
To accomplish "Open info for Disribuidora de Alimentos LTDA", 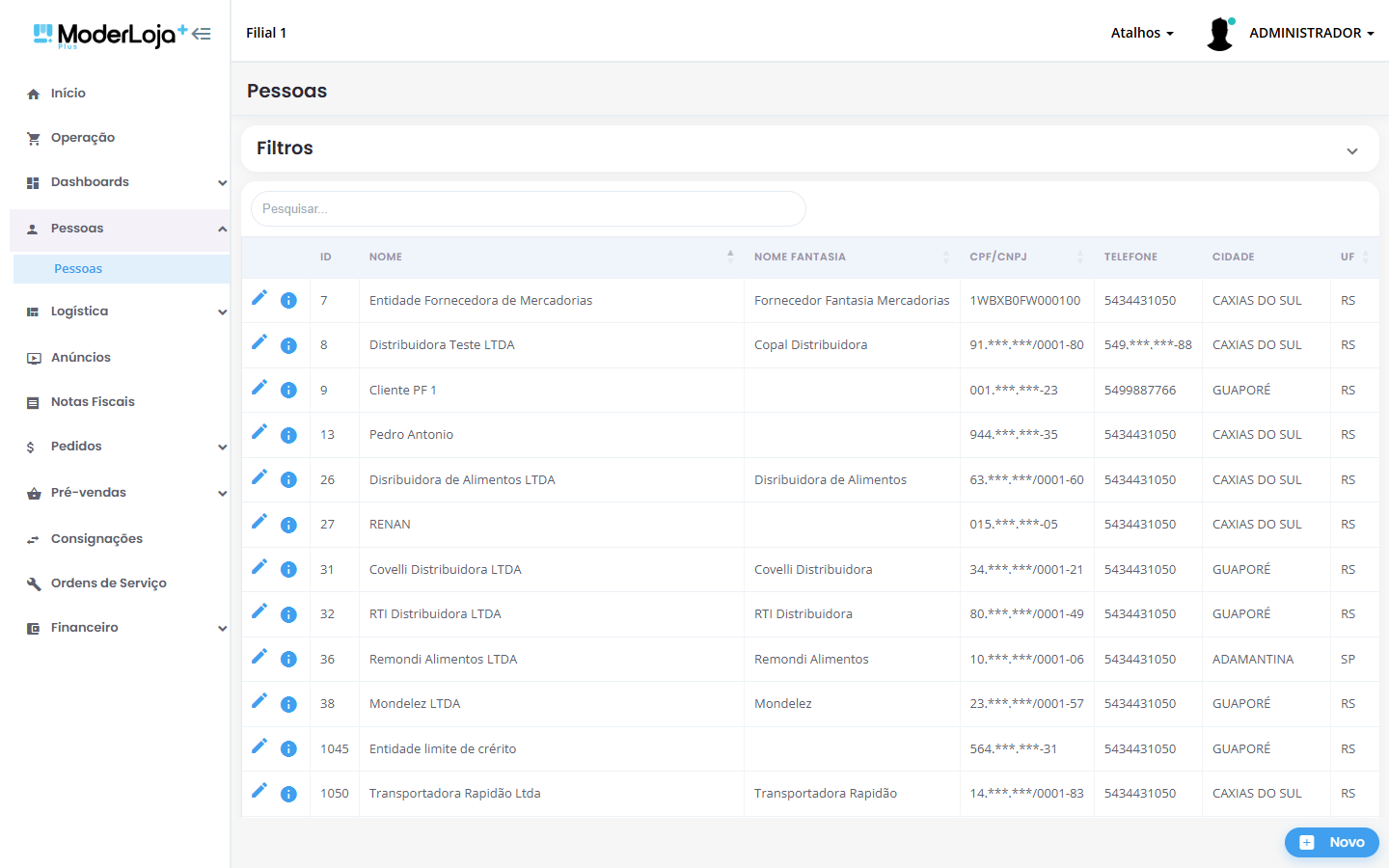I will point(288,480).
